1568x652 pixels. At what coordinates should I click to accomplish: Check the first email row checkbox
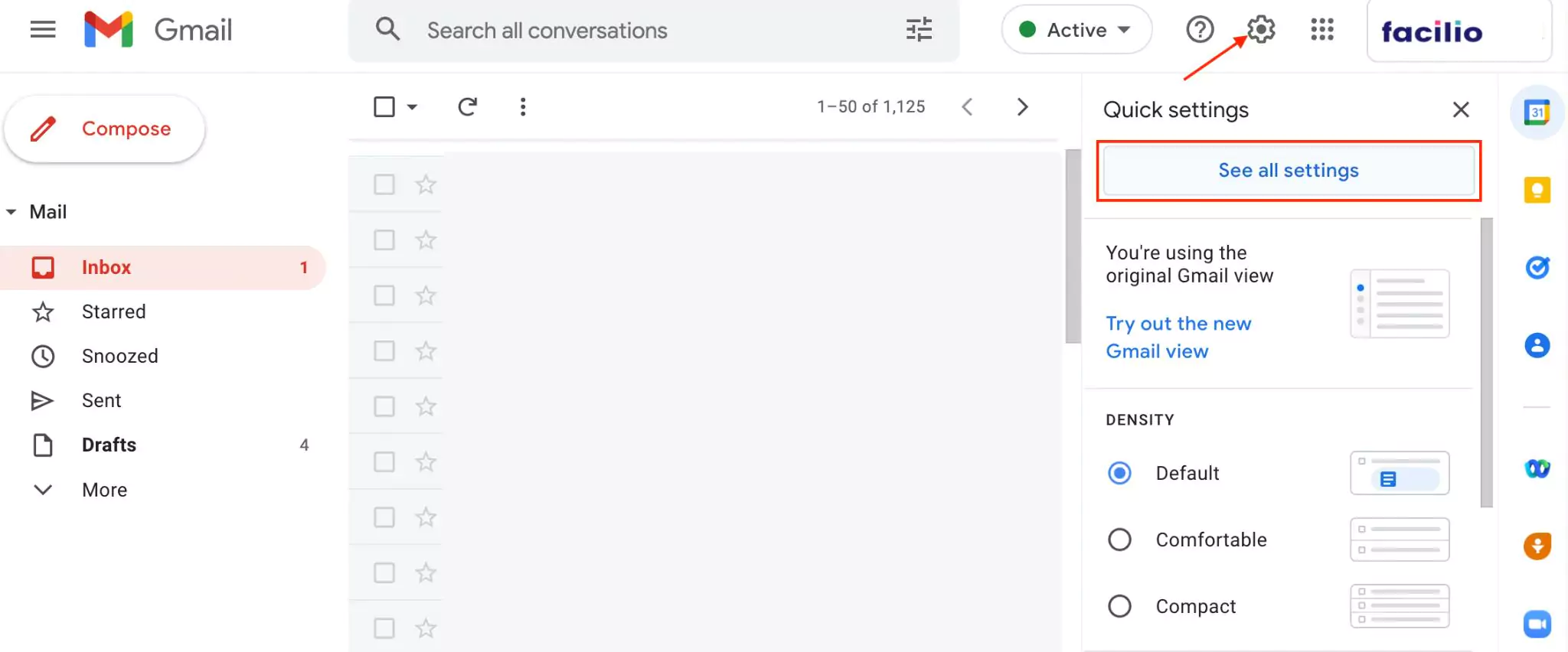point(384,184)
